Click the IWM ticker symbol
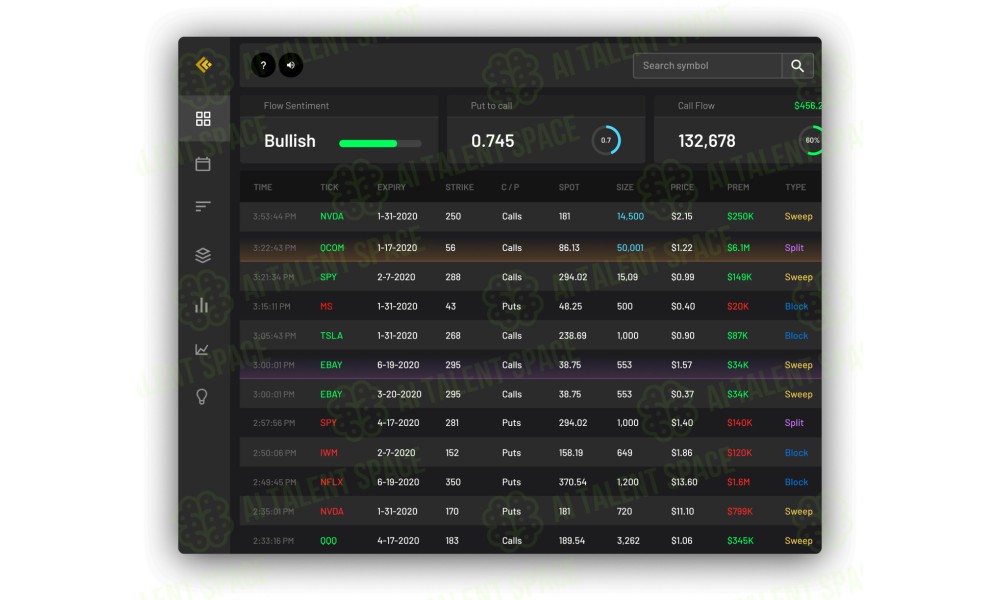 (x=329, y=453)
